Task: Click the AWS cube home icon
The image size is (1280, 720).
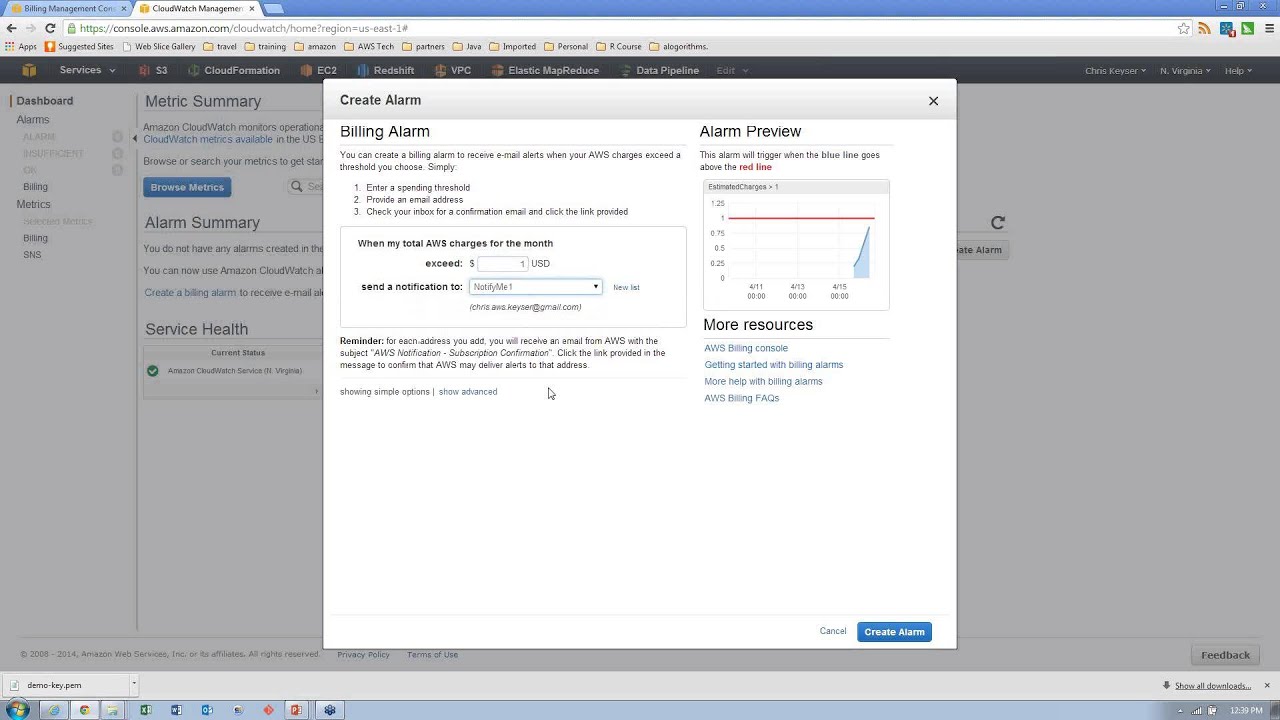Action: click(x=29, y=70)
